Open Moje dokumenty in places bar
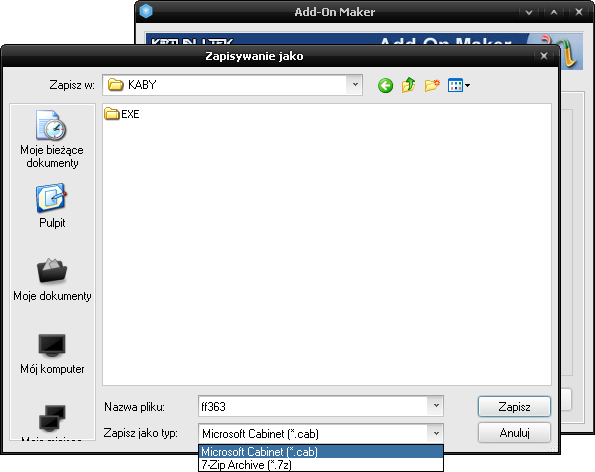This screenshot has height=472, width=595. [x=52, y=280]
